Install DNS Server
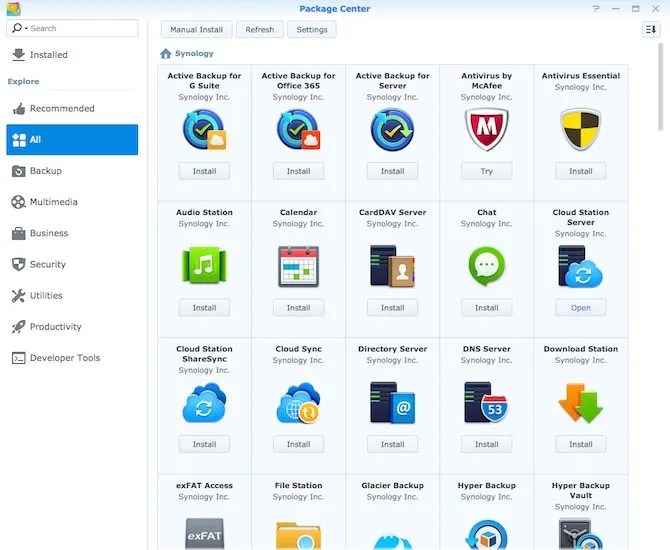 tap(486, 444)
